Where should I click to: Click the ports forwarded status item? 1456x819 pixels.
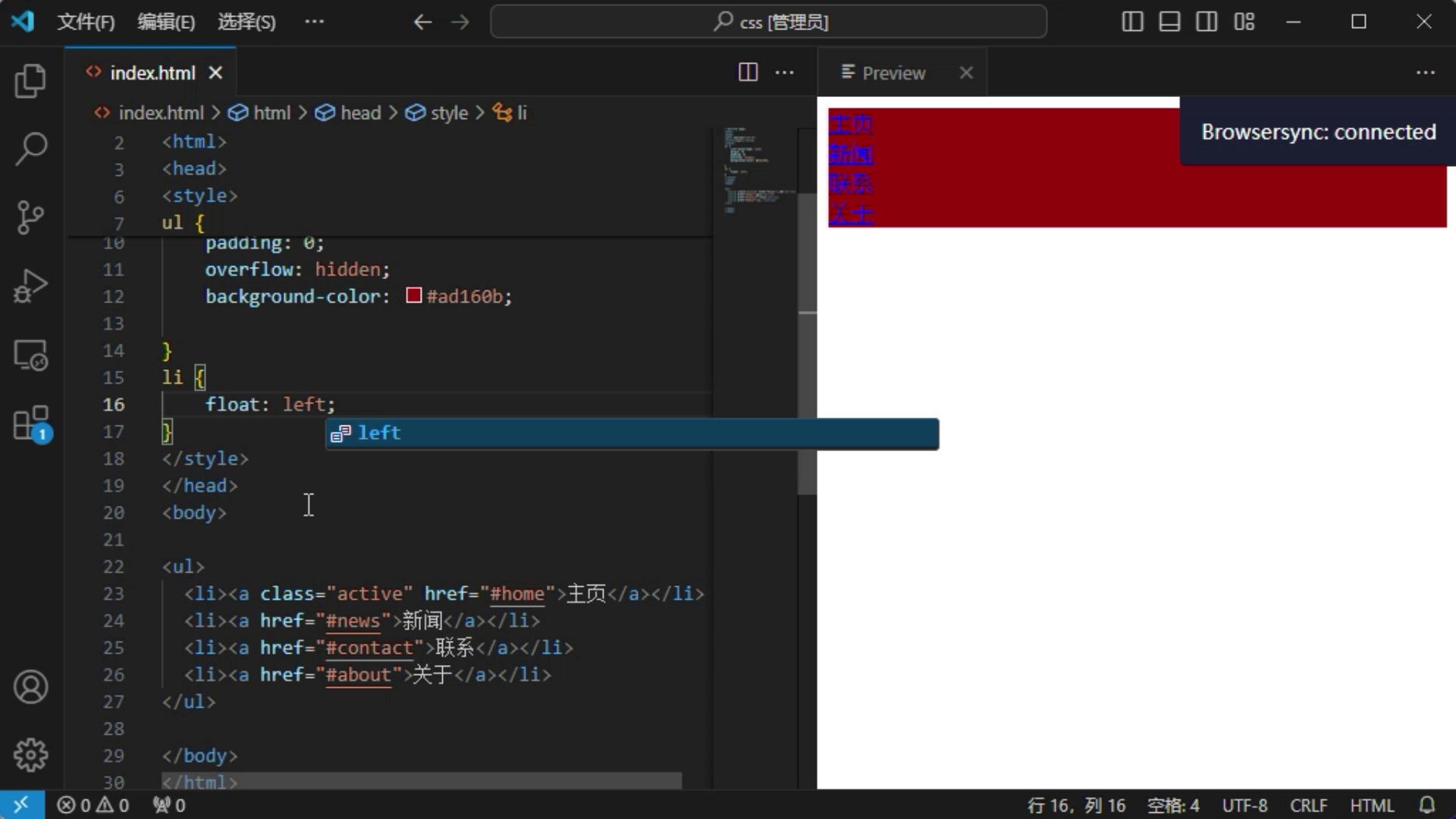[169, 805]
